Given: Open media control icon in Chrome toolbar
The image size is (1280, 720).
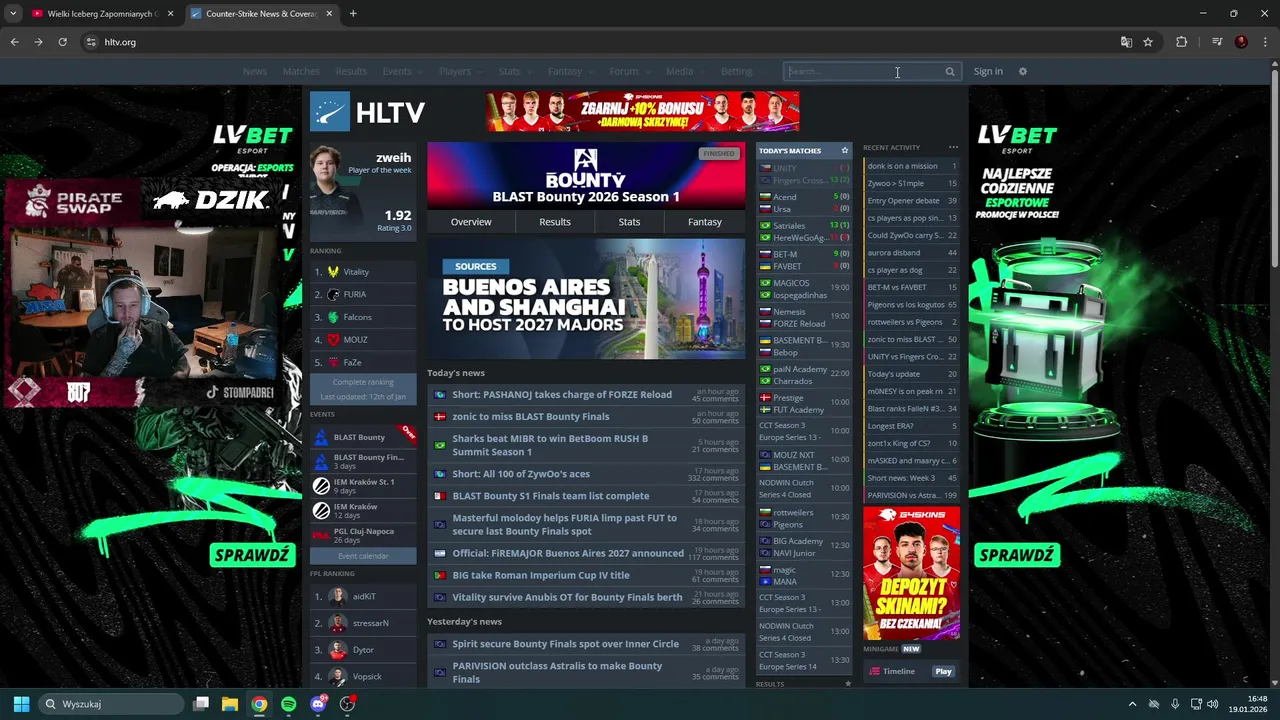Looking at the screenshot, I should [1217, 42].
